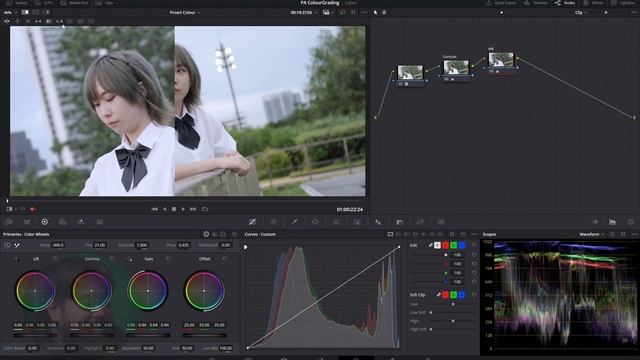640x360 pixels.
Task: Open the Curves palette icon
Action: point(252,222)
